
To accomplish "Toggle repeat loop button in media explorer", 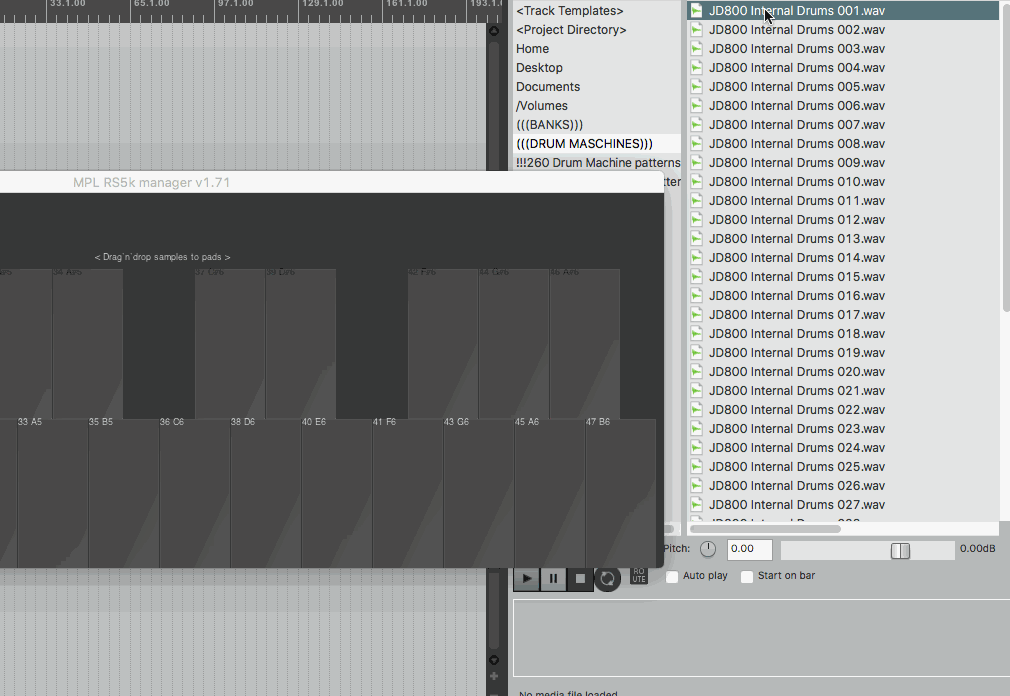I will click(x=607, y=579).
